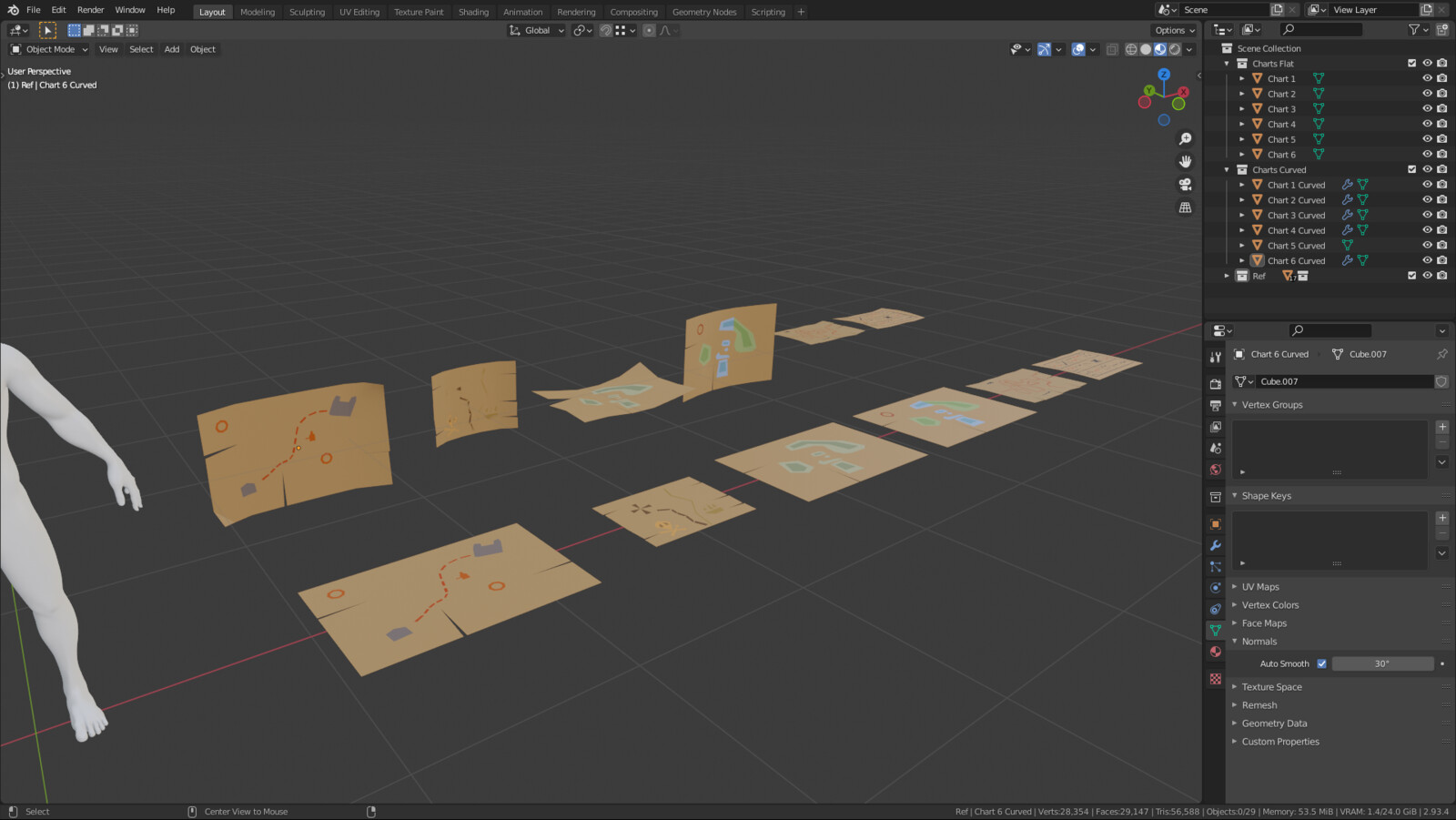Open the Scene properties tab

coord(1215,448)
